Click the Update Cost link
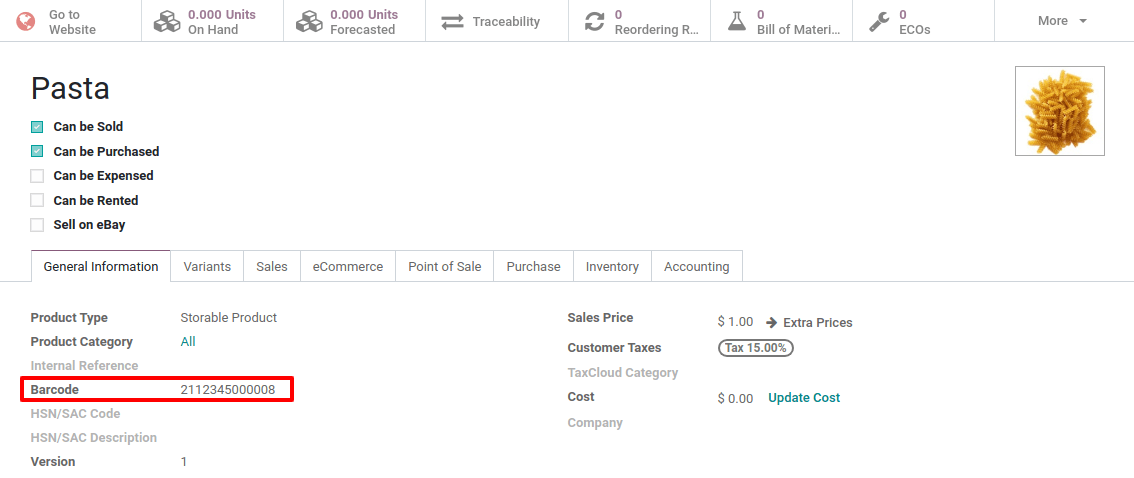The height and width of the screenshot is (478, 1134). [804, 398]
